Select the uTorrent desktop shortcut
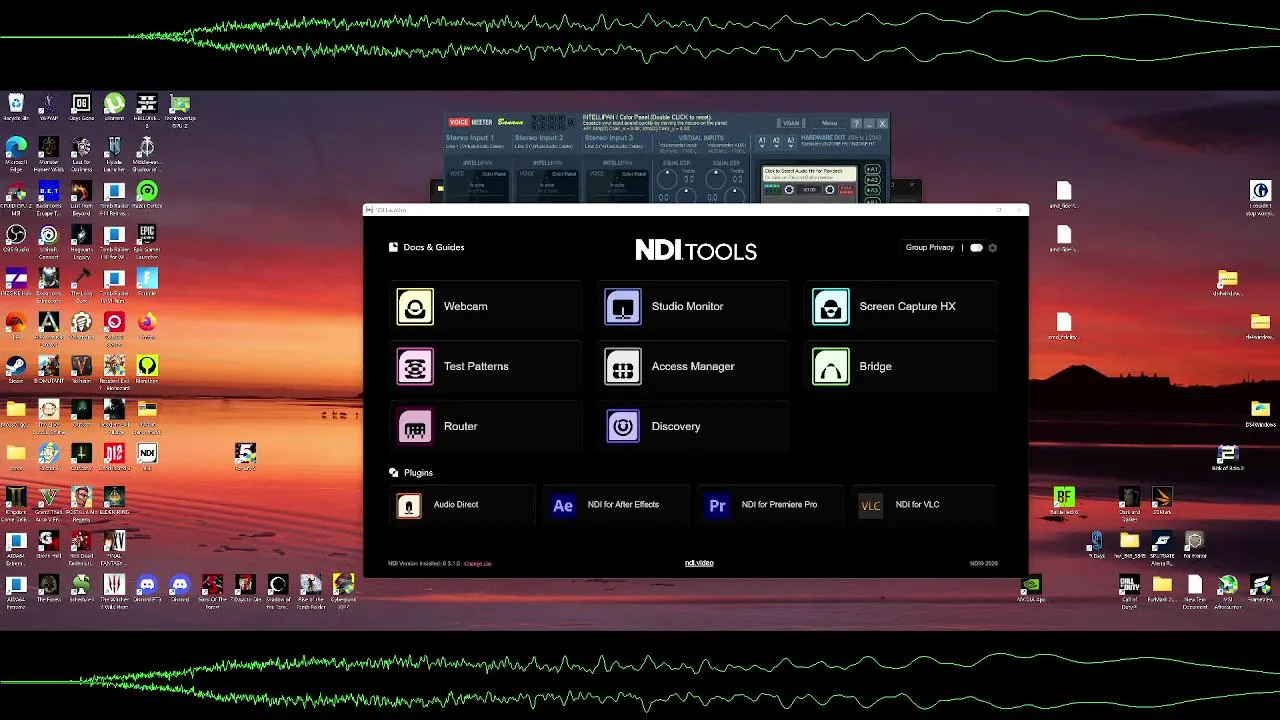The height and width of the screenshot is (720, 1280). [114, 107]
